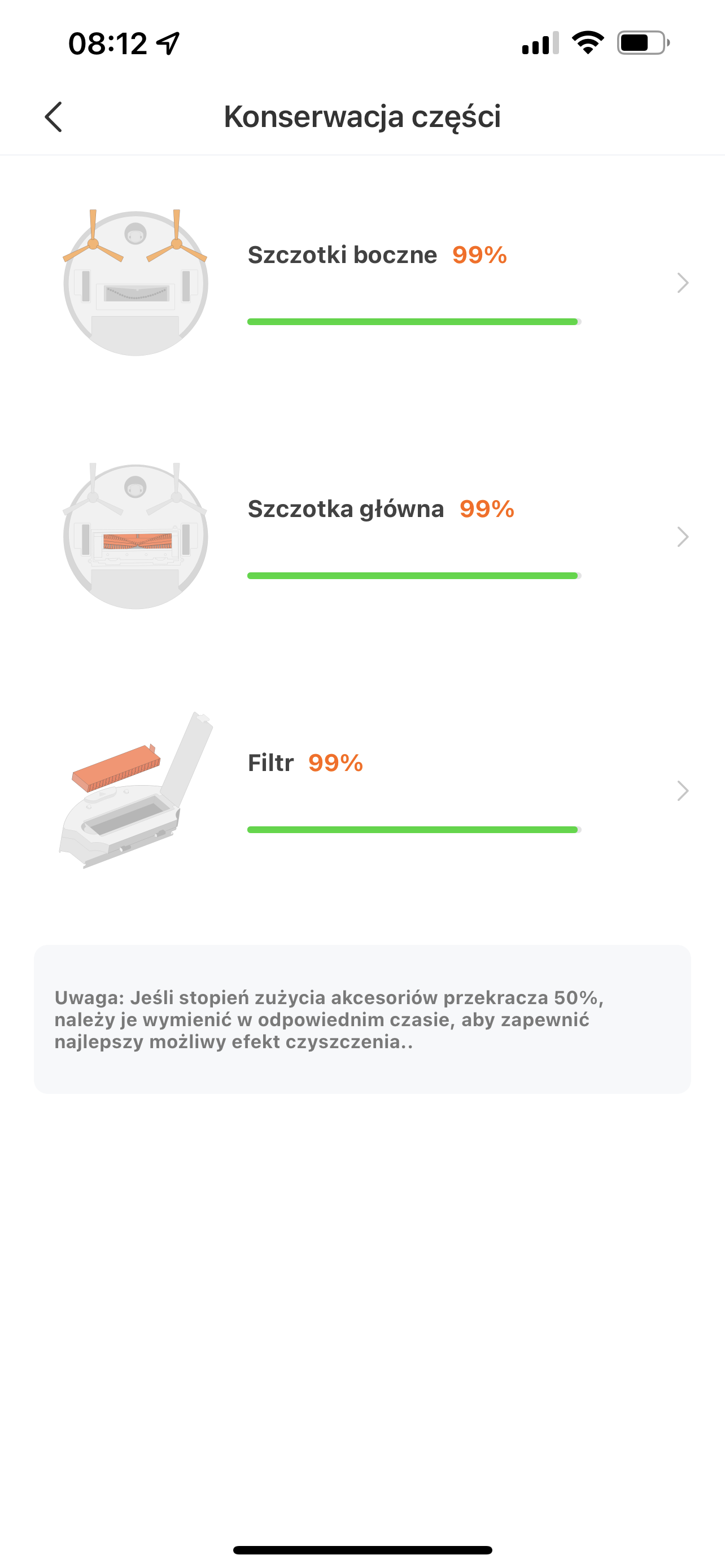The image size is (725, 1568).
Task: Click the Filtr progress bar
Action: [x=414, y=829]
